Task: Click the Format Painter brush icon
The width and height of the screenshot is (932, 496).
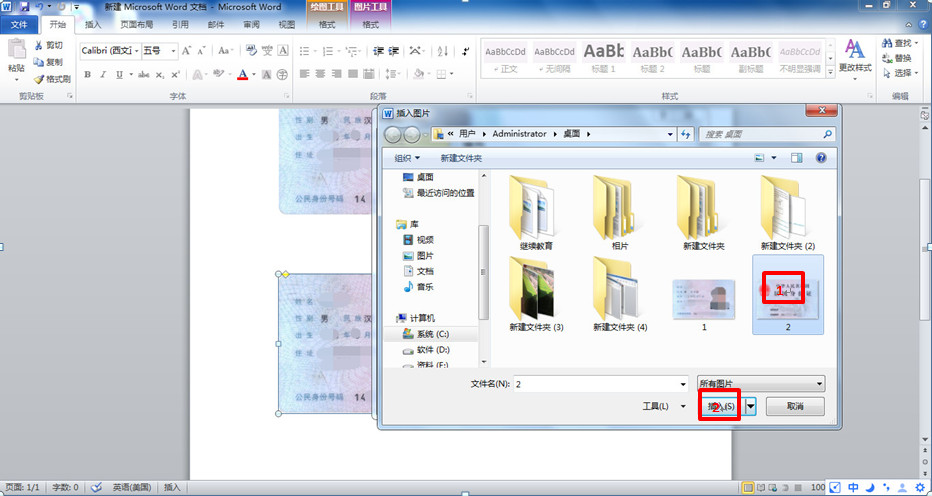Action: (39, 79)
